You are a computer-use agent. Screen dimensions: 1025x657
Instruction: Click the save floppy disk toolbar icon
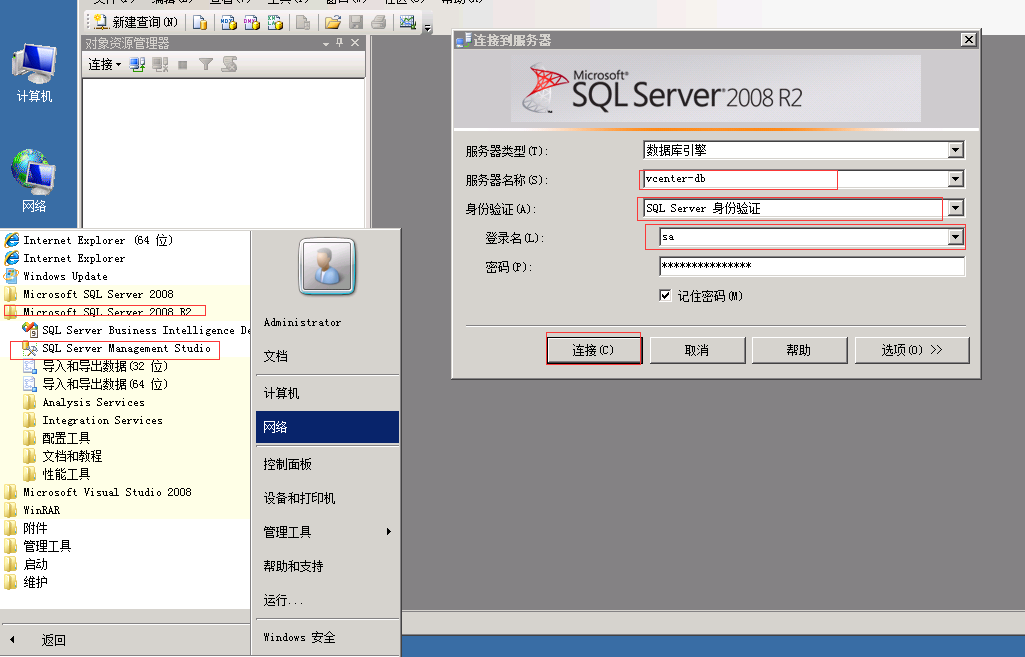pos(356,23)
